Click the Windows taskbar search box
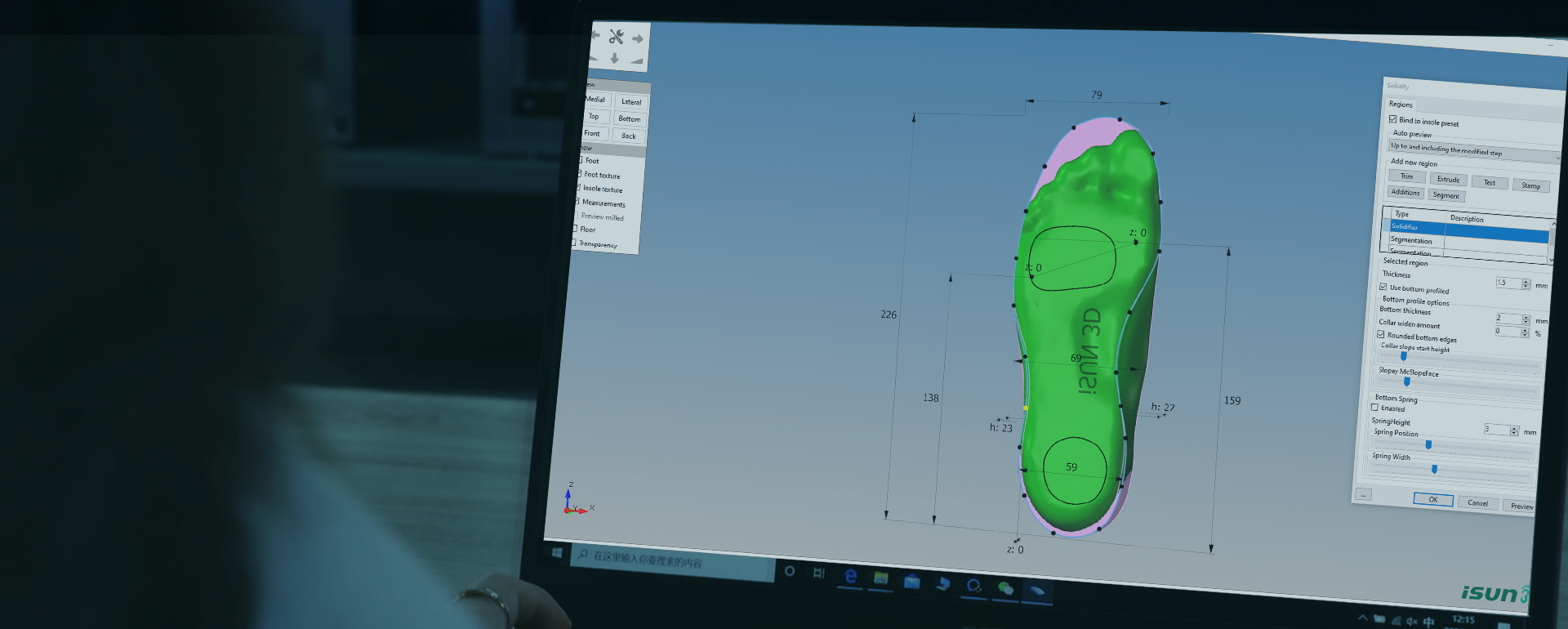The width and height of the screenshot is (1568, 629). pos(672,562)
